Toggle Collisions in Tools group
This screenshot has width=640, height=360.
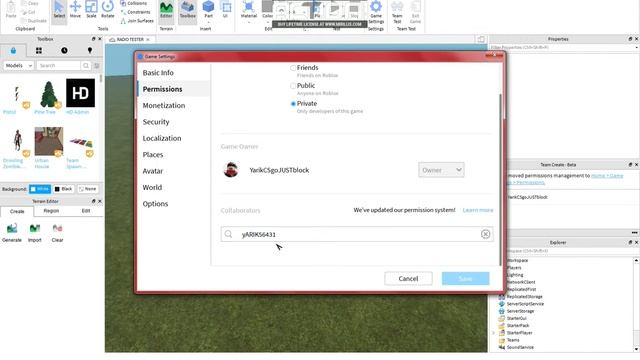tap(134, 3)
